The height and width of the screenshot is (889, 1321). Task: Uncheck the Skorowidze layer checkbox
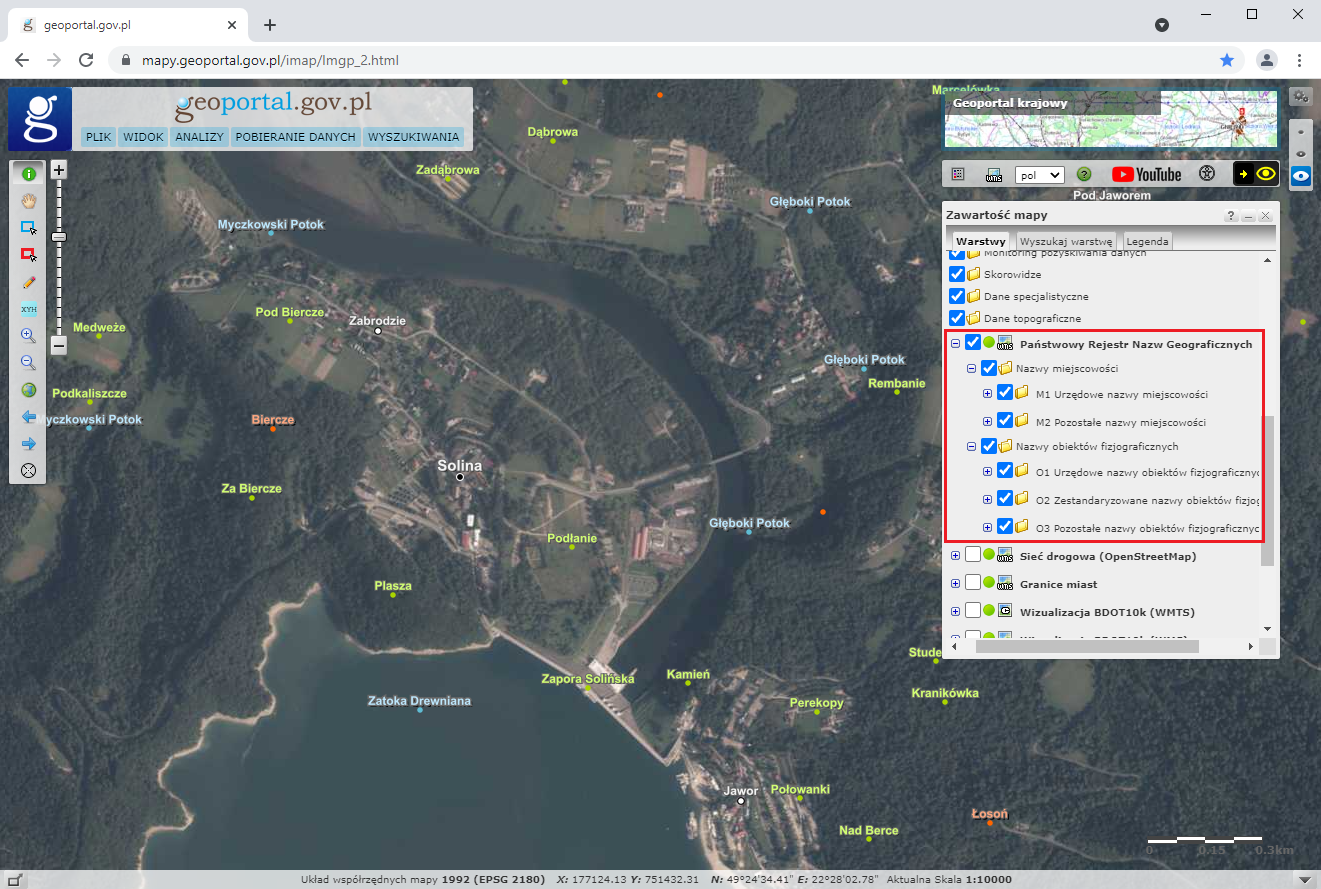(x=956, y=274)
